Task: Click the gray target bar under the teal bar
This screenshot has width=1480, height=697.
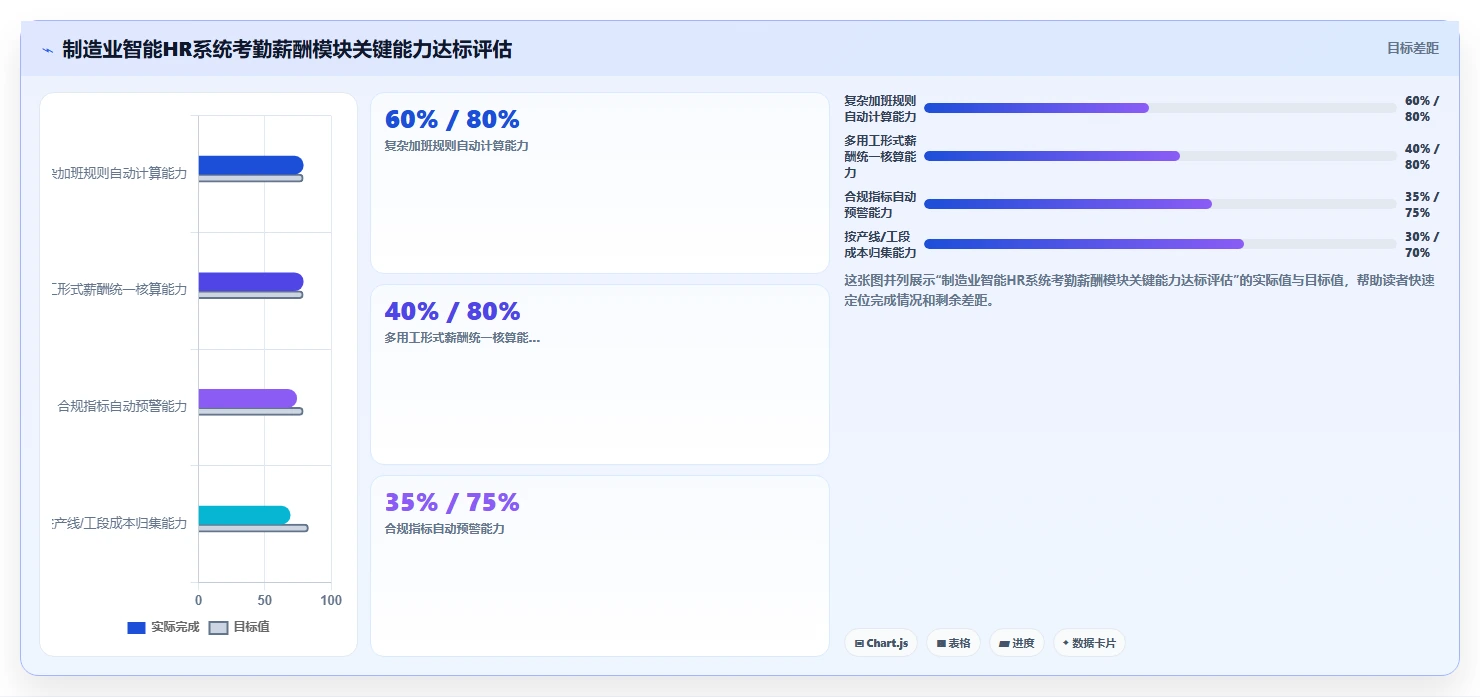Action: [253, 528]
